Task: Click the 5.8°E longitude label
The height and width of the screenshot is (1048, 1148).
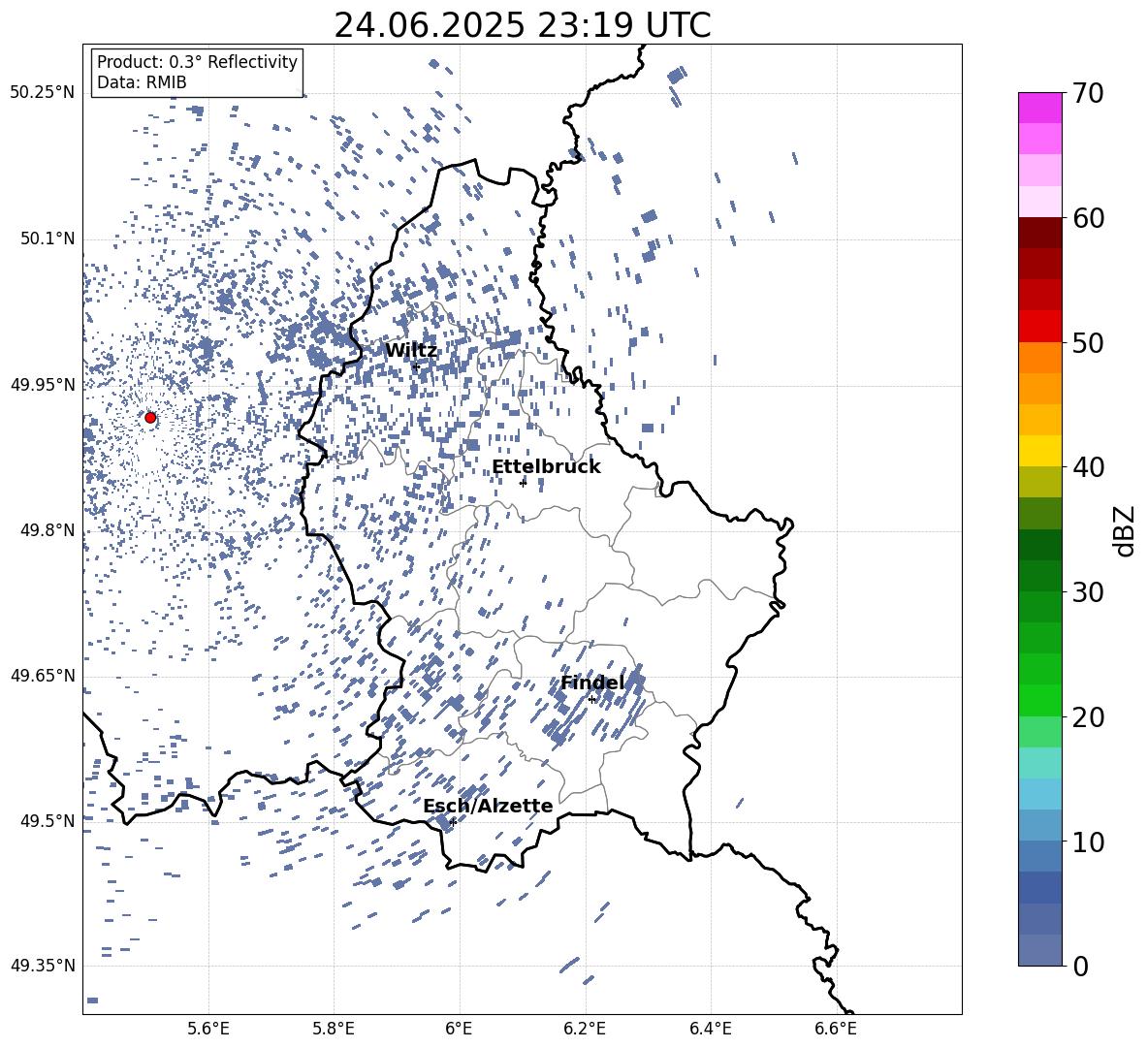Action: click(x=334, y=1029)
